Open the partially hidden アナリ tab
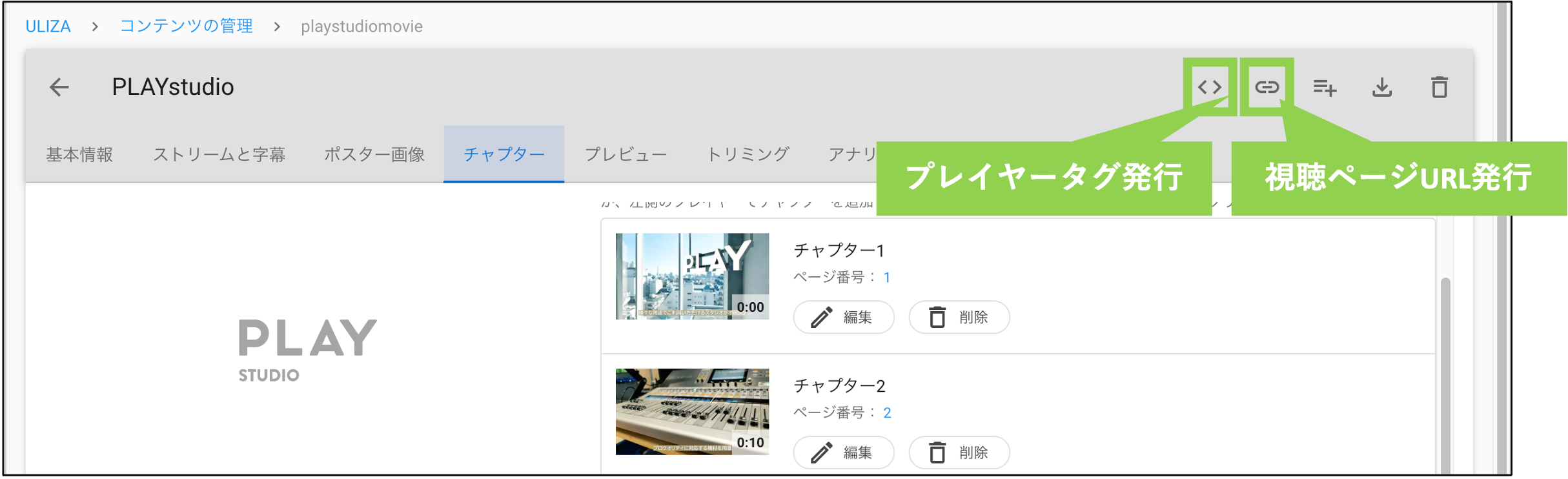1568x479 pixels. 852,154
